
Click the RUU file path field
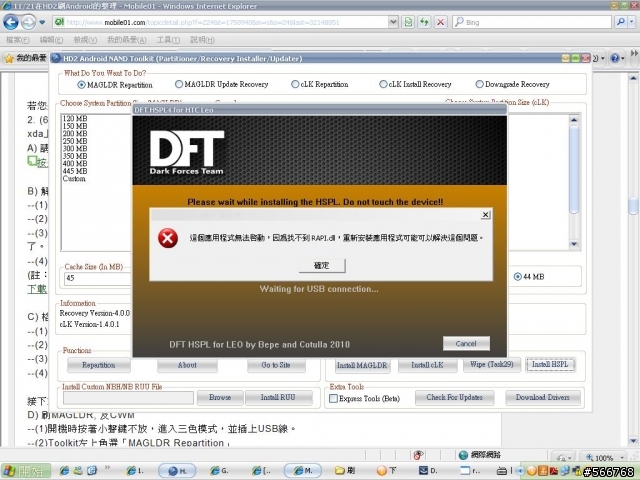(x=128, y=398)
